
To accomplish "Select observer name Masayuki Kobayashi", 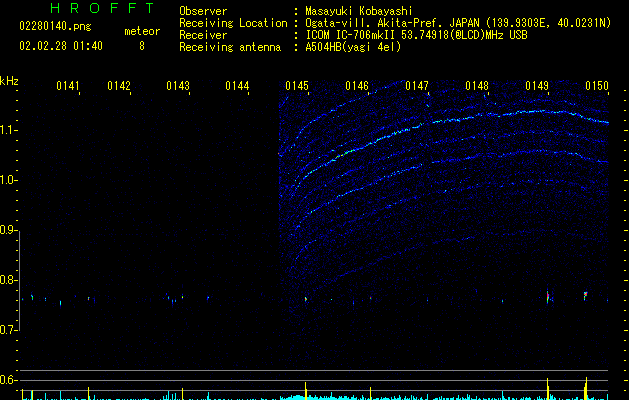I will (358, 11).
